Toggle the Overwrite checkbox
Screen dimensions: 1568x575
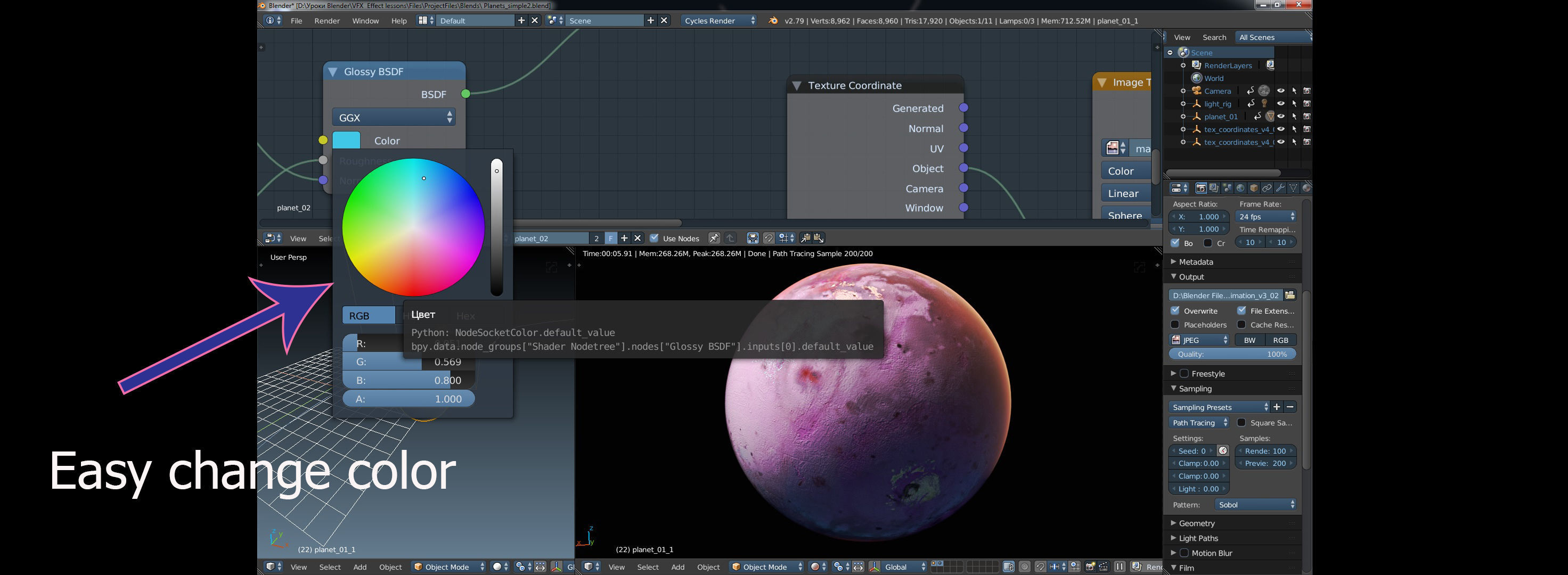click(1175, 310)
